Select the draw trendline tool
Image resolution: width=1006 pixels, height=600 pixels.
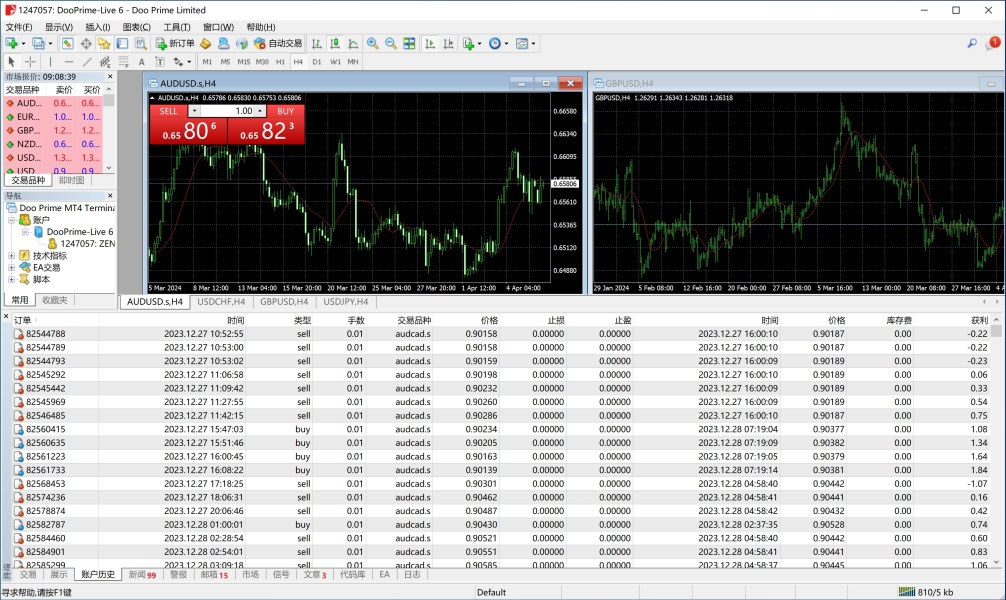87,62
